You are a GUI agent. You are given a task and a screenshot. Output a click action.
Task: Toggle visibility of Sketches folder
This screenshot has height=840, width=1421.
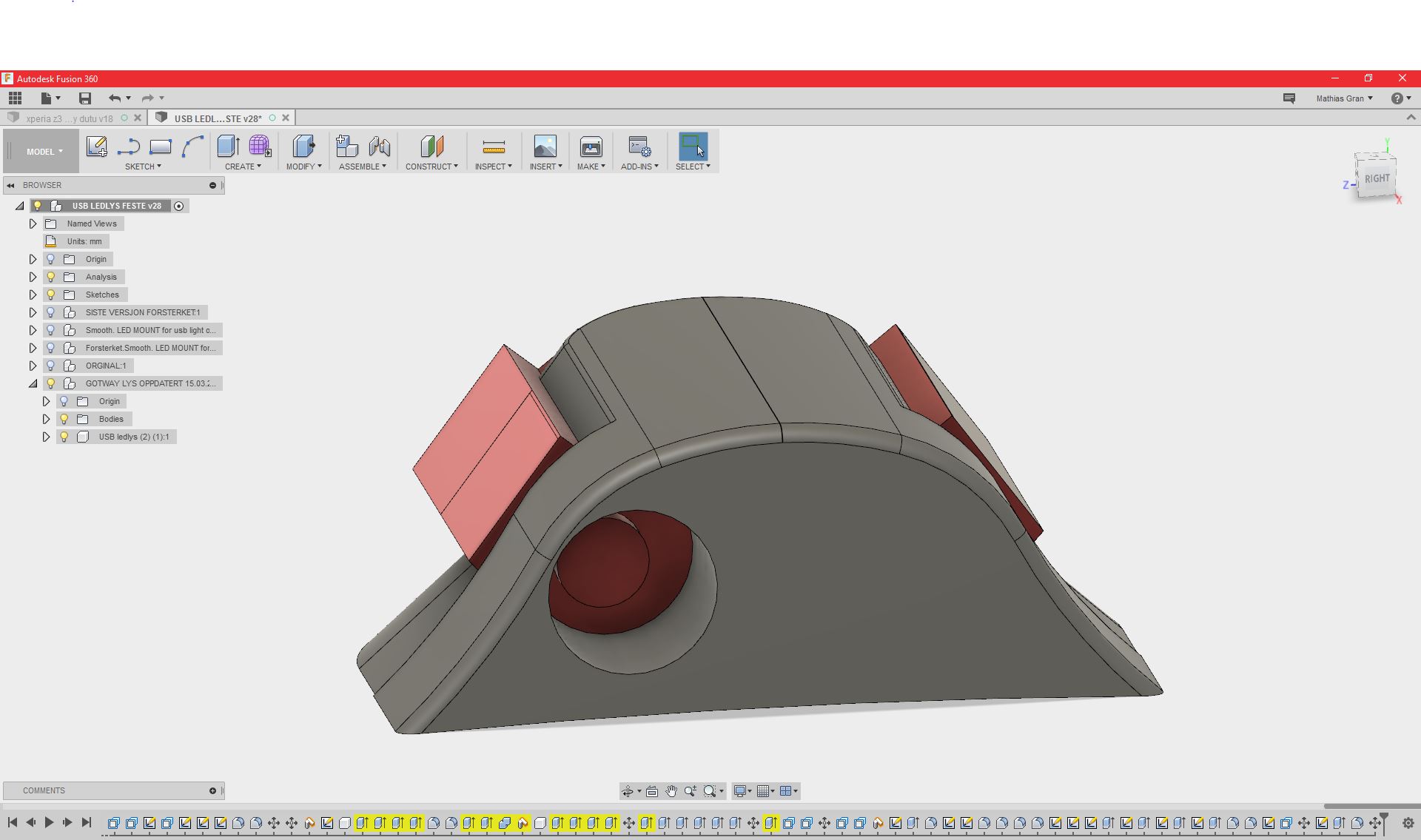point(51,295)
